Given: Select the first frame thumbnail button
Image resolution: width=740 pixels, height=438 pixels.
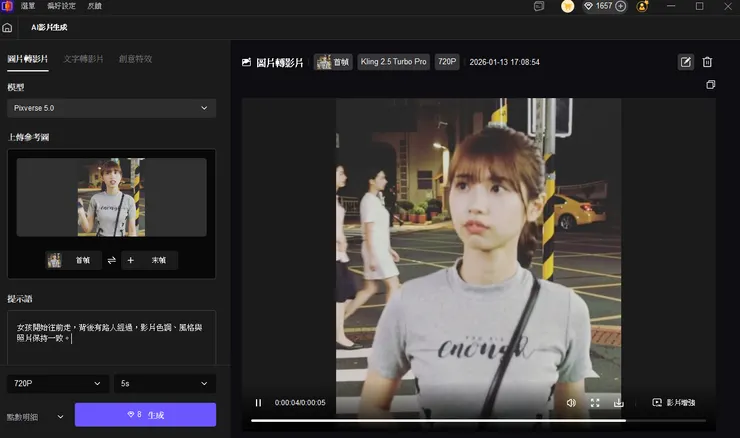Looking at the screenshot, I should click(73, 260).
